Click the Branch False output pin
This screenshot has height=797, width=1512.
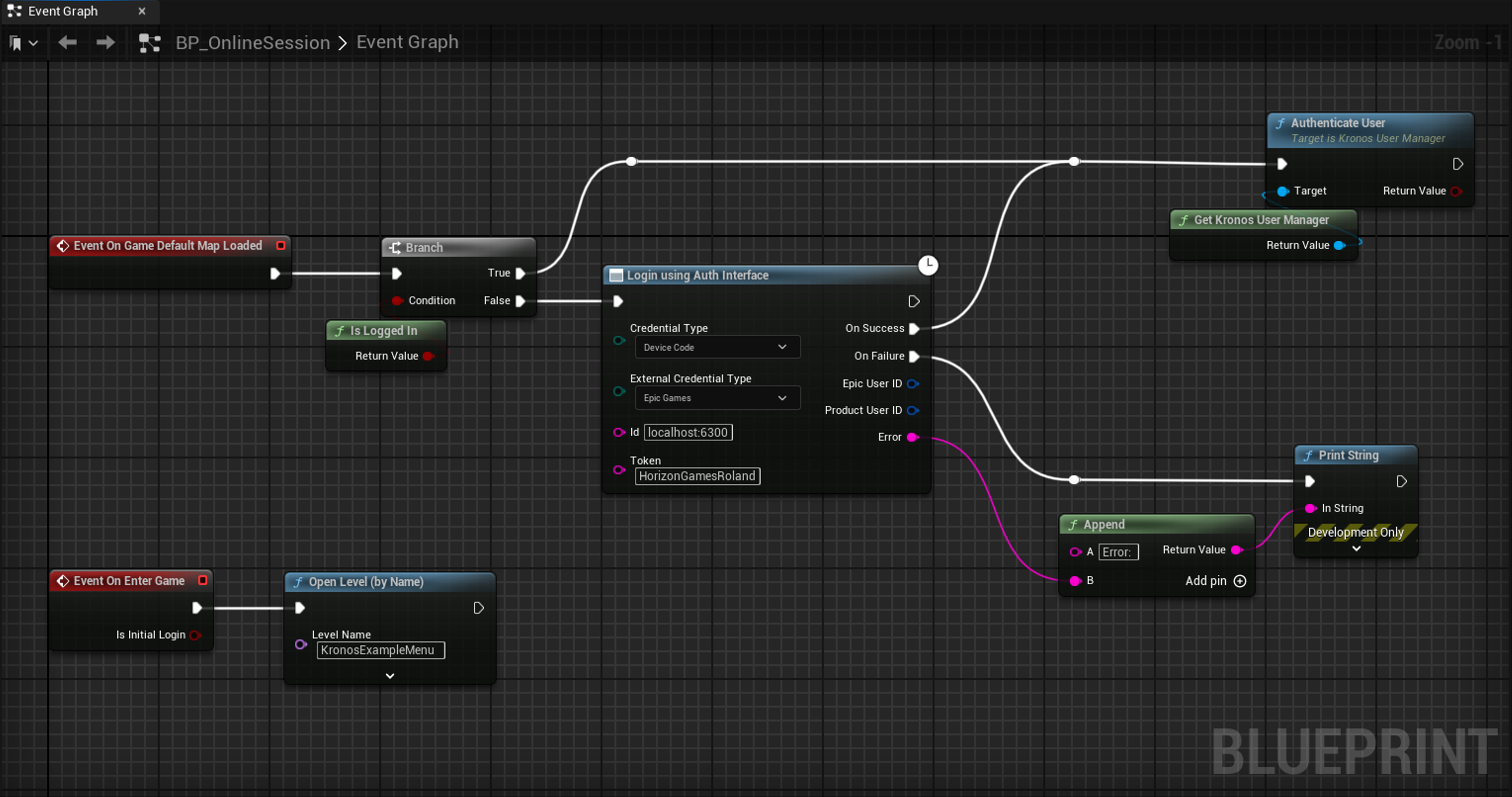pyautogui.click(x=520, y=301)
